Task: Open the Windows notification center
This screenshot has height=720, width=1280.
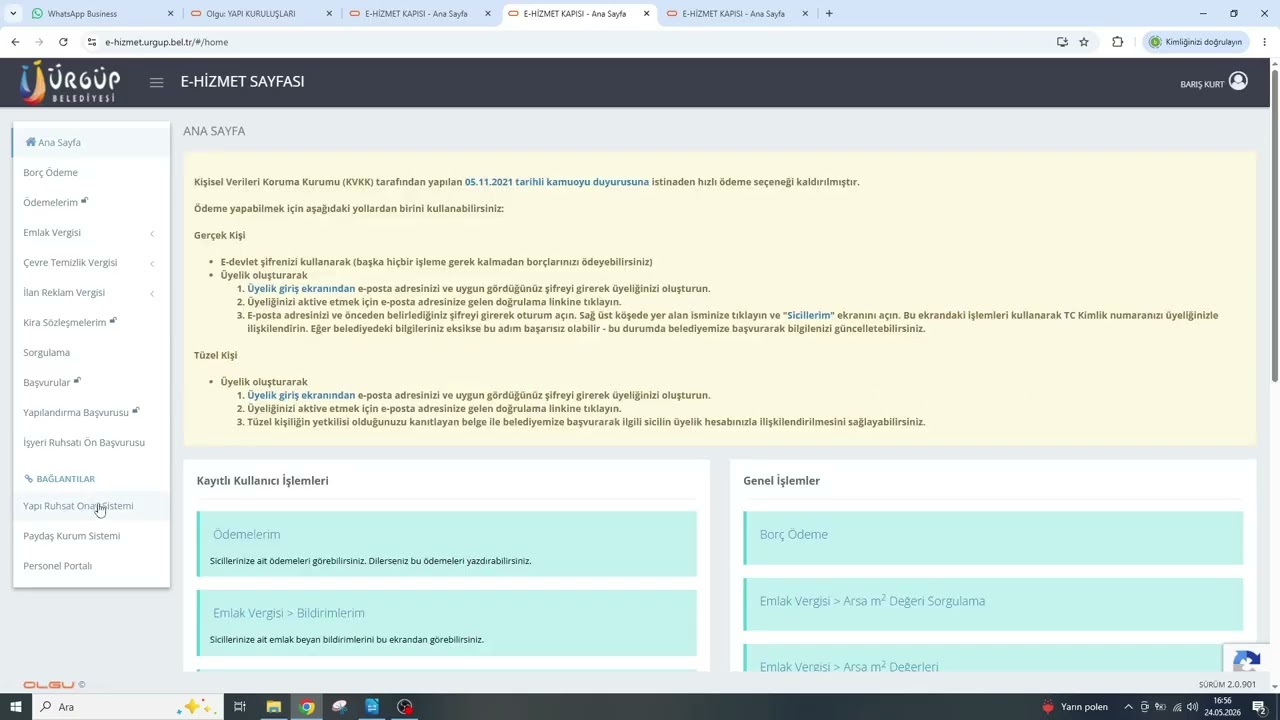Action: (1260, 707)
